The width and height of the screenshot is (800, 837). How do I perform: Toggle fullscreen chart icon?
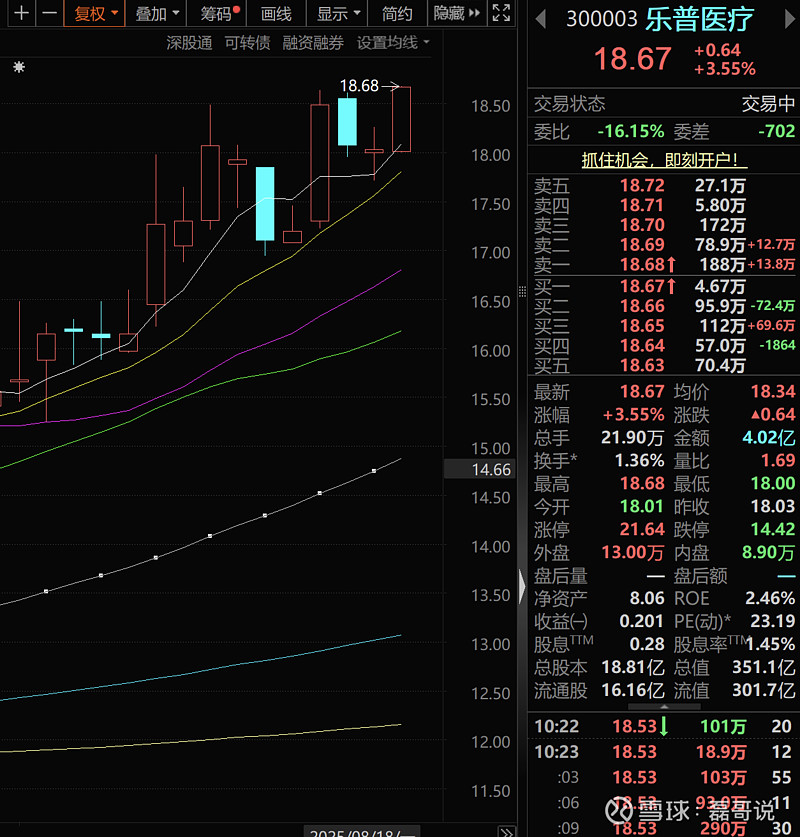[x=501, y=13]
